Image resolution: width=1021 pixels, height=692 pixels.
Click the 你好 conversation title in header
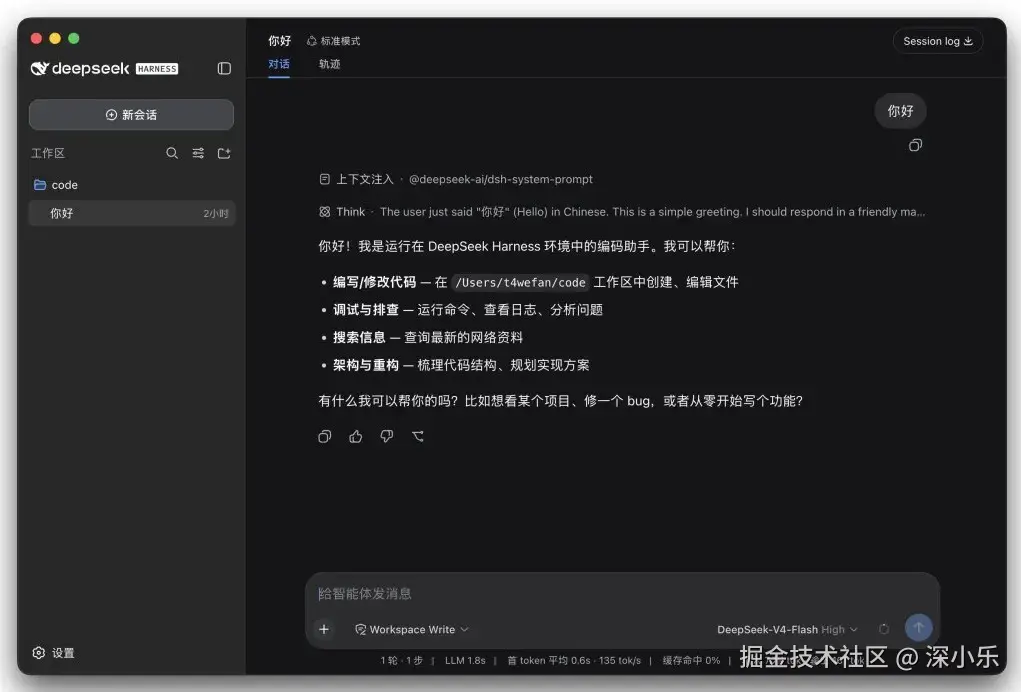[x=279, y=41]
